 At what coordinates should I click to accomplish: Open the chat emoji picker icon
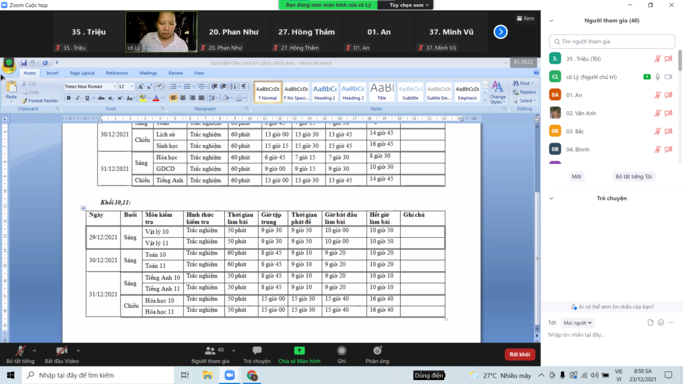pyautogui.click(x=661, y=323)
